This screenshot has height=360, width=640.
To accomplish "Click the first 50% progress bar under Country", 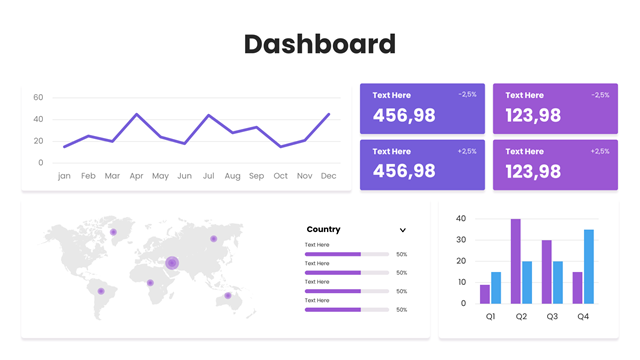I will tap(347, 254).
